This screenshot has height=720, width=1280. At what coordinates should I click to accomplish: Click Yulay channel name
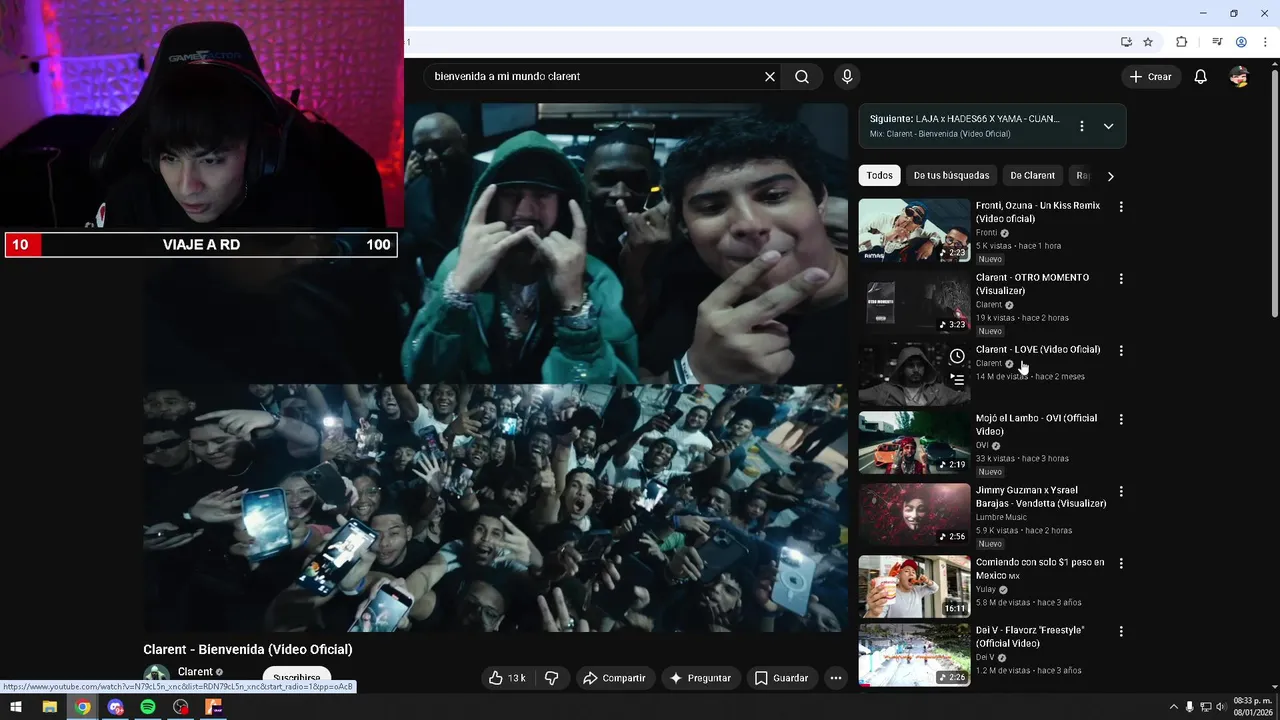(986, 590)
